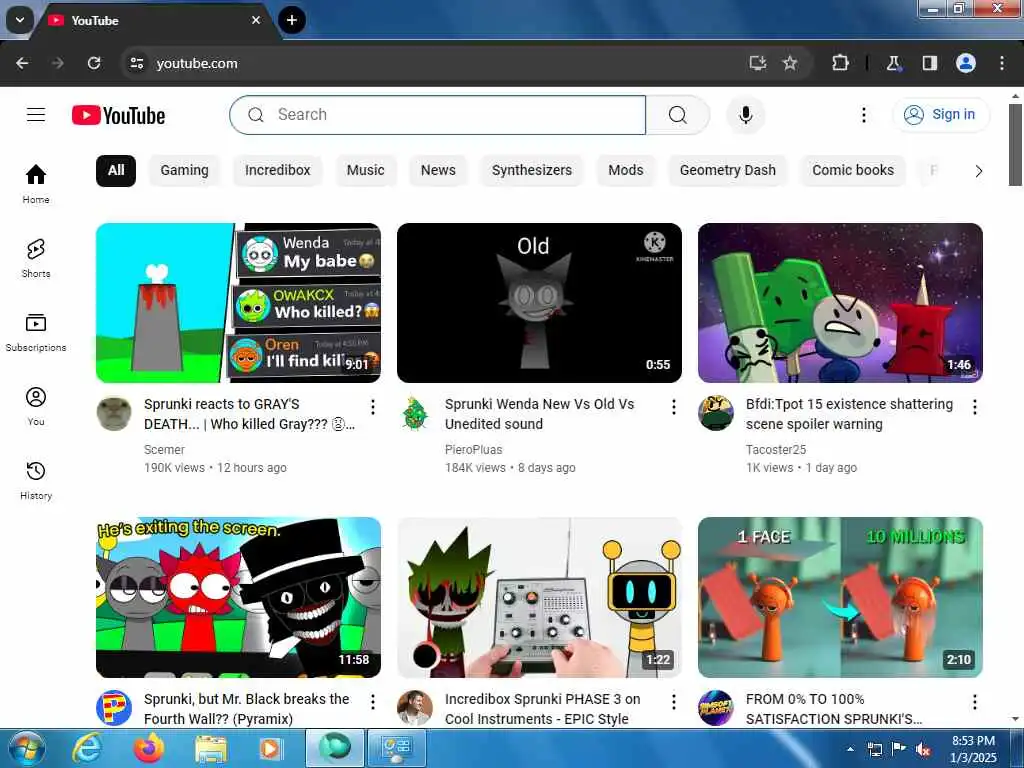The height and width of the screenshot is (768, 1024).
Task: Open Scemer channel avatar
Action: pos(114,413)
